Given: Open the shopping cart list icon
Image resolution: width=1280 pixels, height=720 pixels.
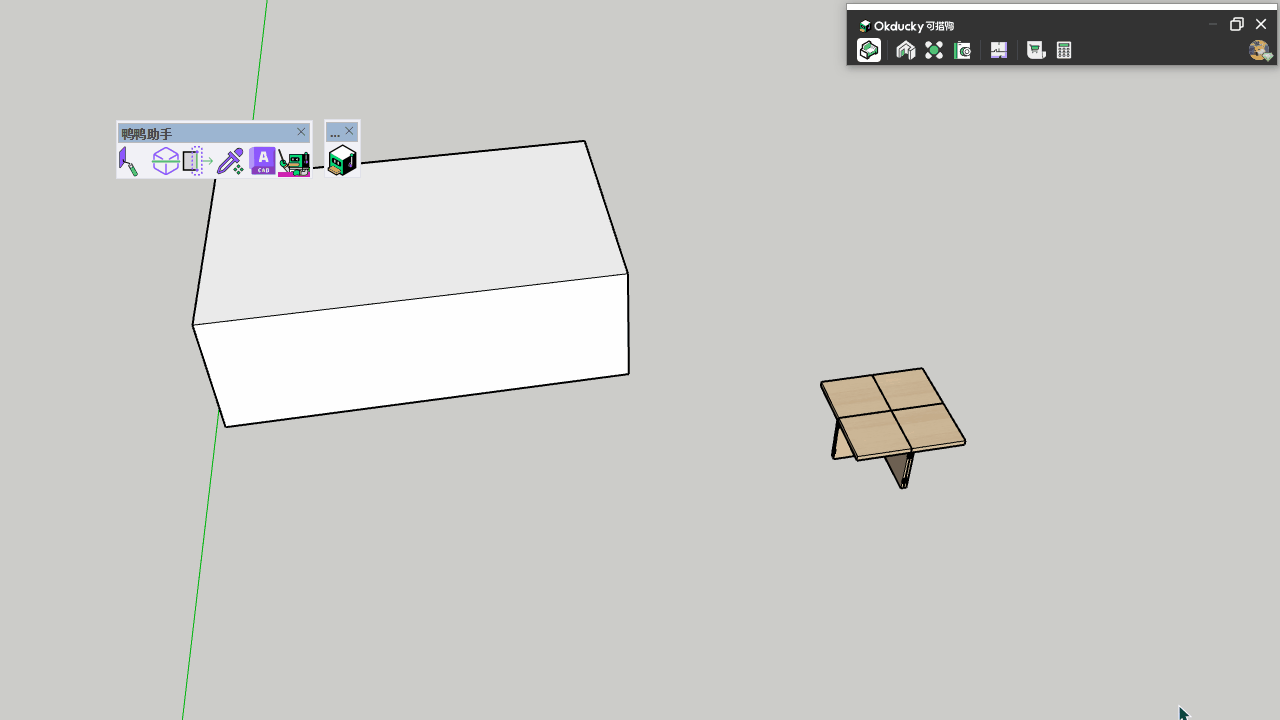Looking at the screenshot, I should (x=1036, y=50).
